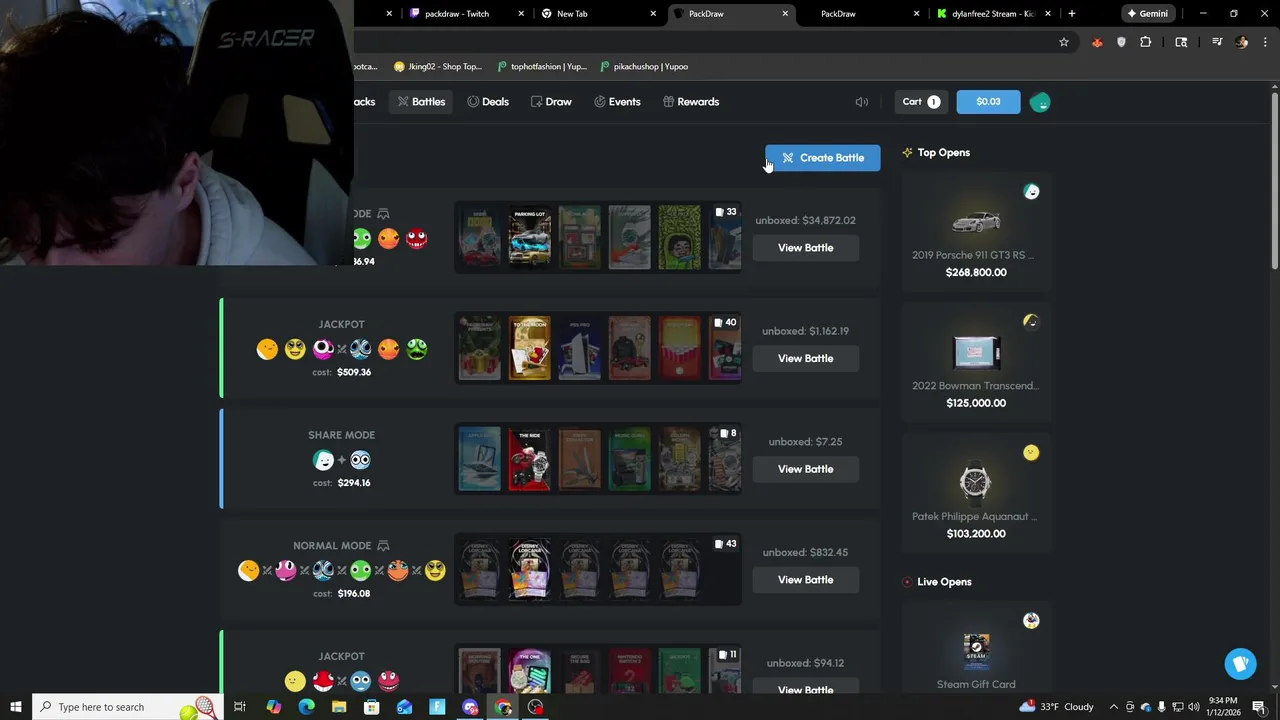The width and height of the screenshot is (1280, 720).
Task: Click the 33 pack count badge
Action: pyautogui.click(x=726, y=212)
